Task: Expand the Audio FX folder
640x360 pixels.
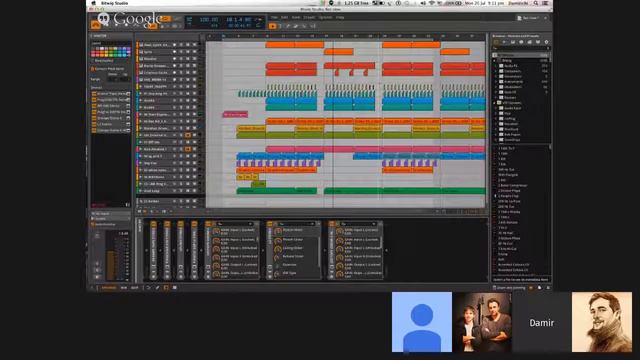Action: coord(496,66)
